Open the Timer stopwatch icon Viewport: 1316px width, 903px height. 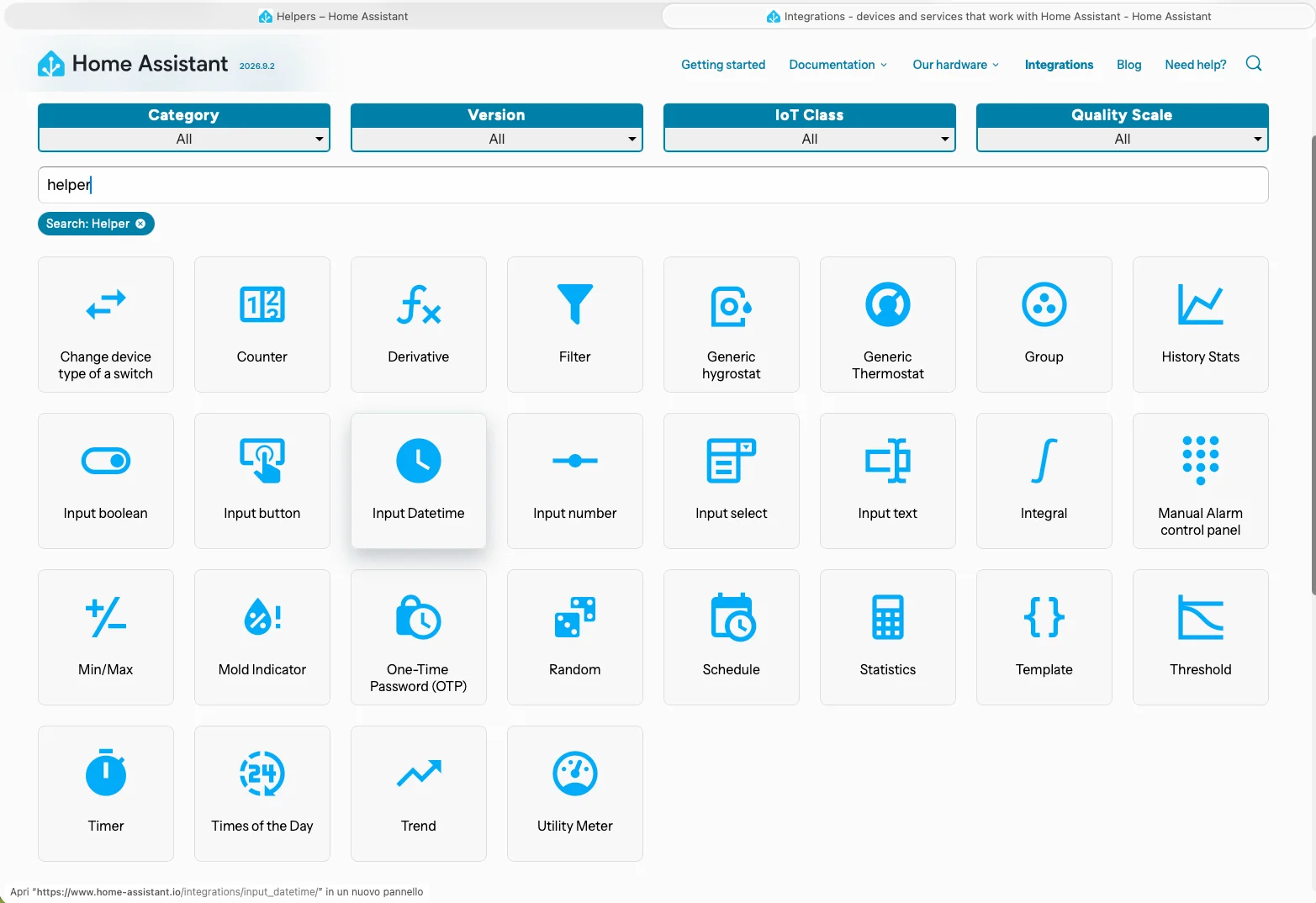[x=106, y=772]
